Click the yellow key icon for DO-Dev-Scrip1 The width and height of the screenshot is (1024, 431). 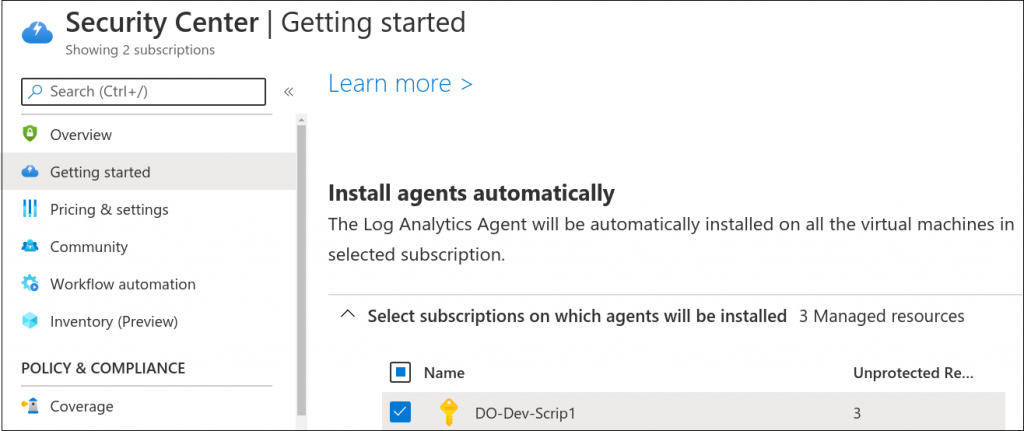447,412
